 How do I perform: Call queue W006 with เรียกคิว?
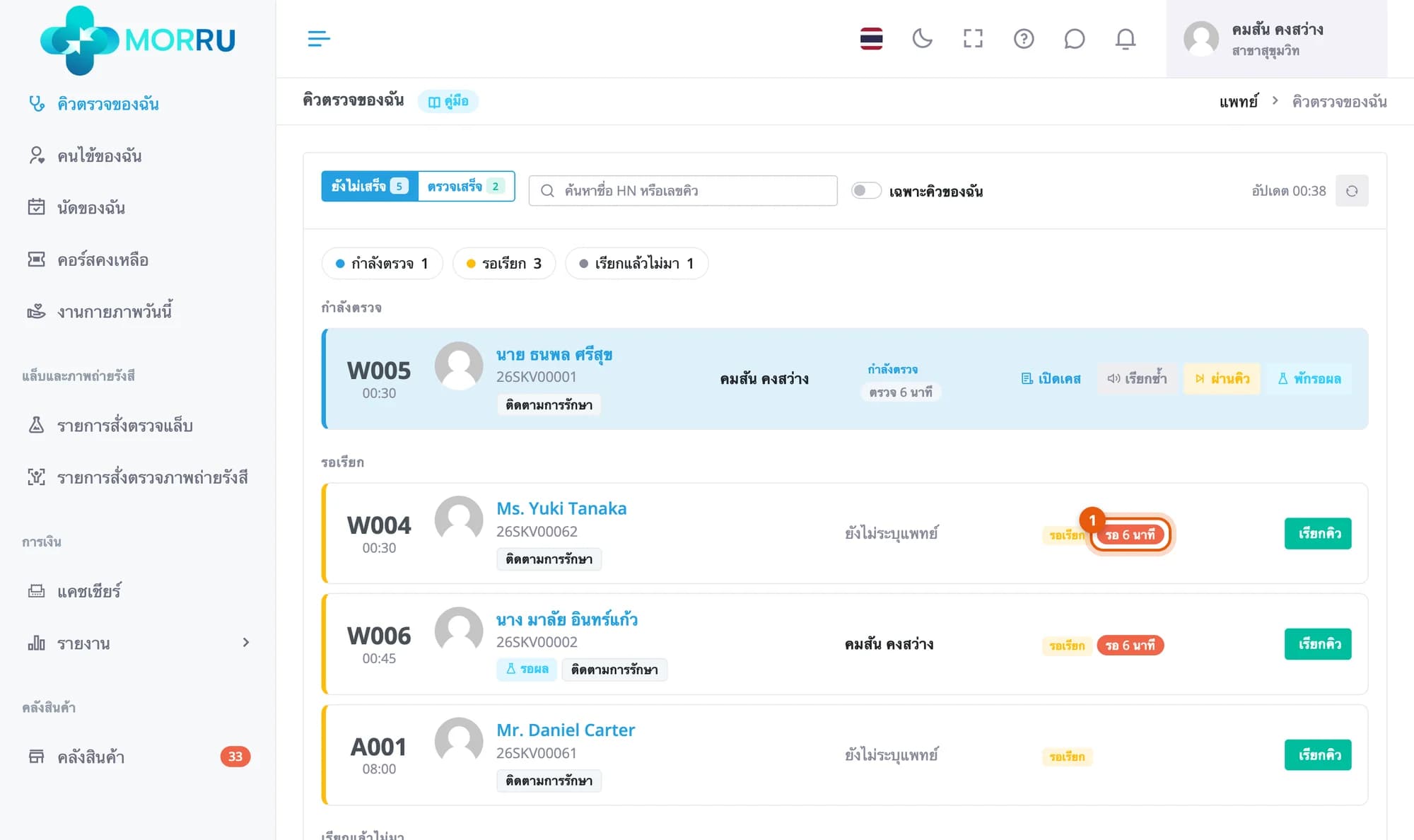pos(1318,644)
